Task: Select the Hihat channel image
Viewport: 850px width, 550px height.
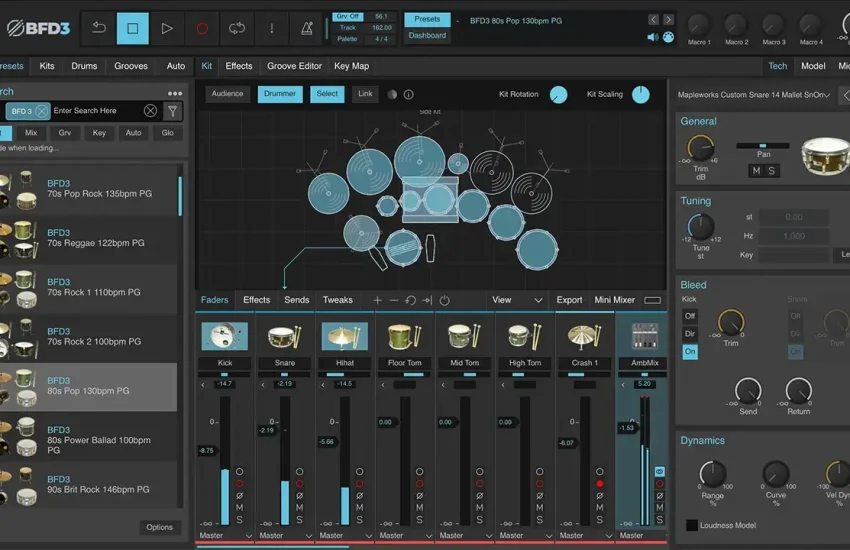Action: pyautogui.click(x=344, y=336)
